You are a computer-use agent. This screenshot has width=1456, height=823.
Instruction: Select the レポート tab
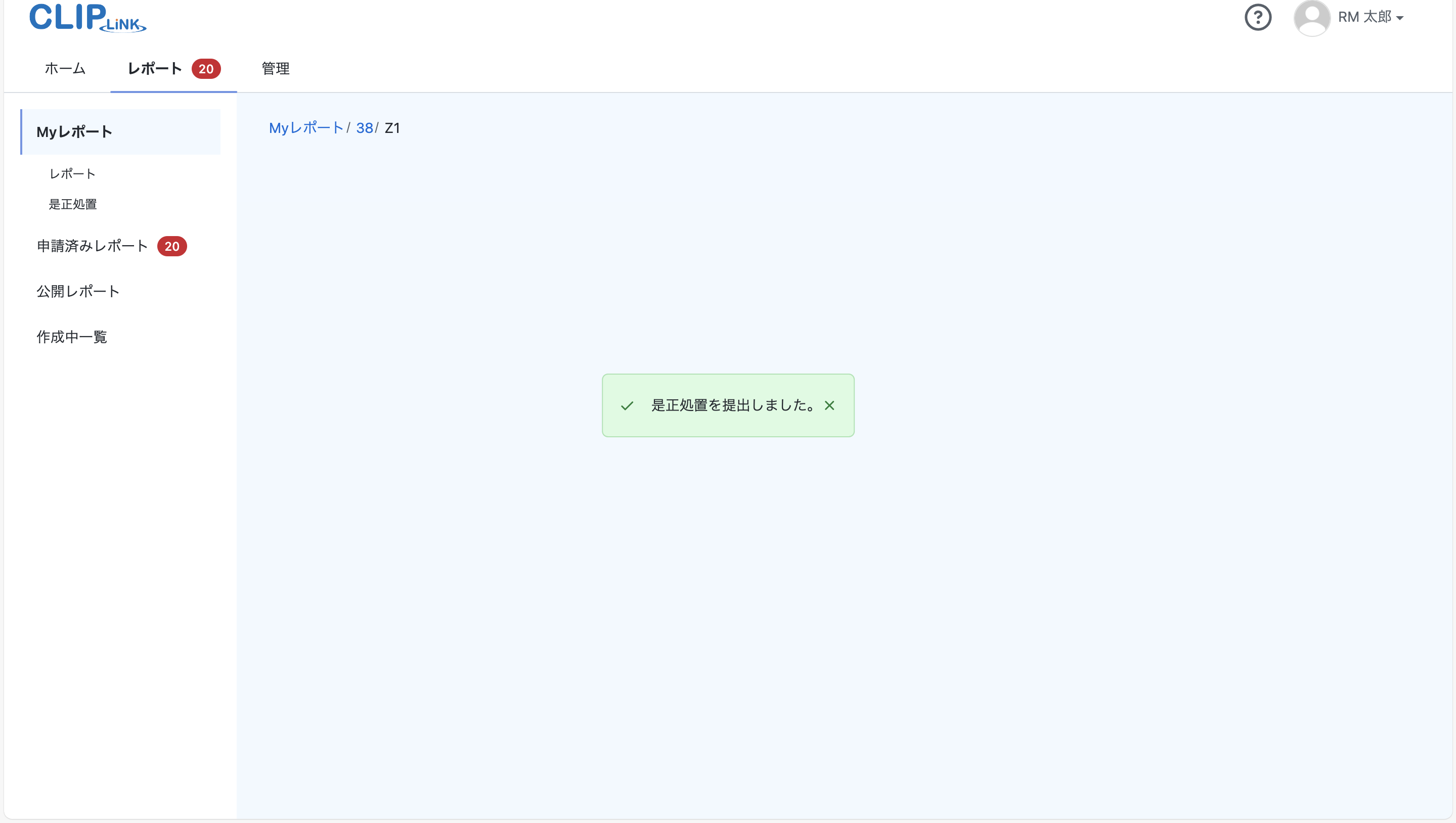coord(155,68)
